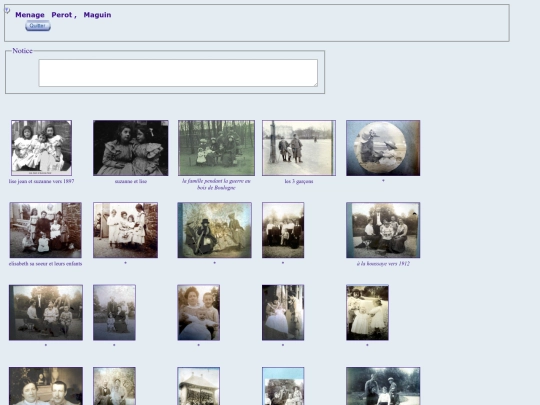Open photo 'la famille pendant la guerre'
The width and height of the screenshot is (540, 405).
click(216, 148)
